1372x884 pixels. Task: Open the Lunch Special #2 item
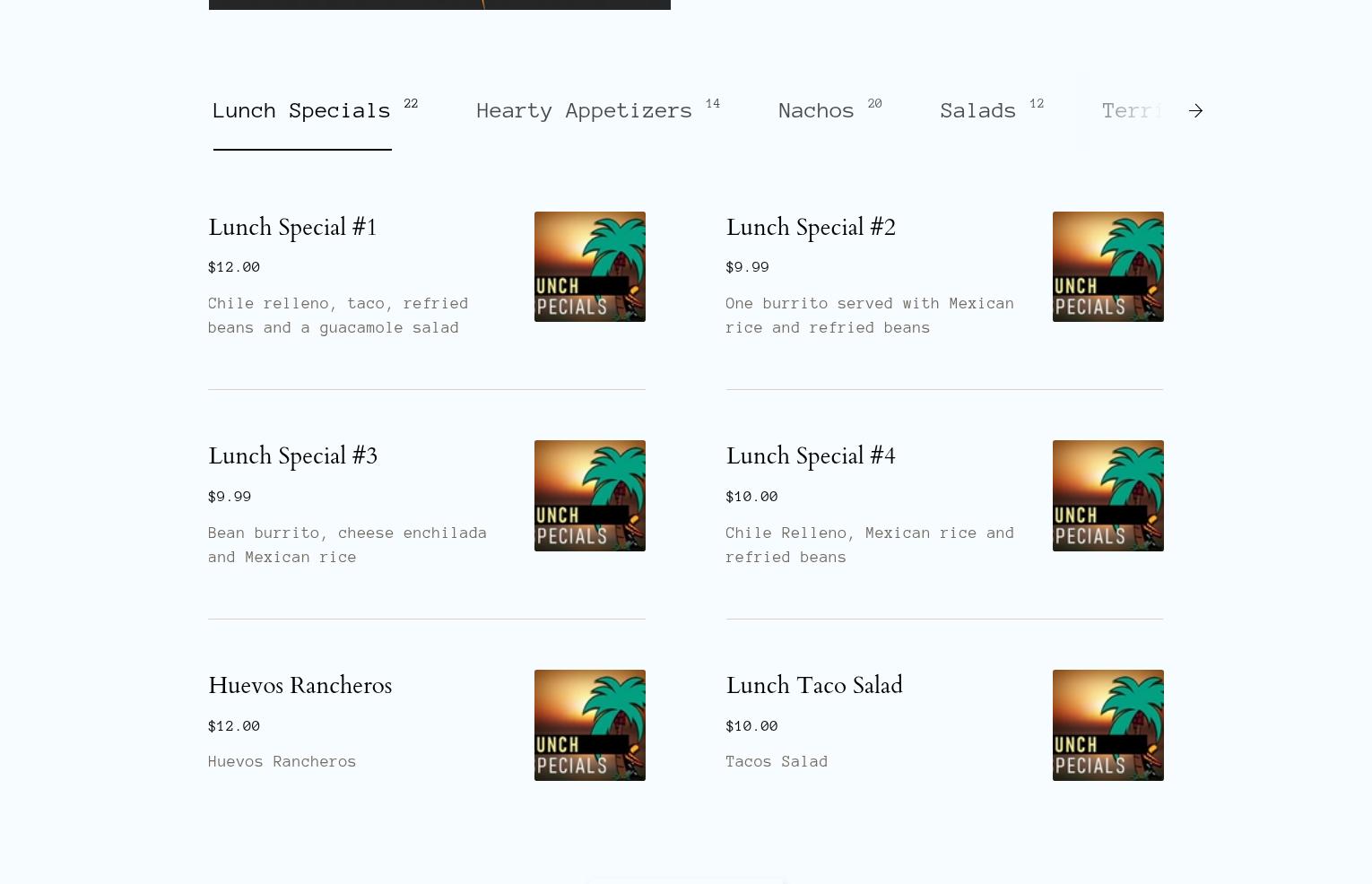click(x=811, y=228)
